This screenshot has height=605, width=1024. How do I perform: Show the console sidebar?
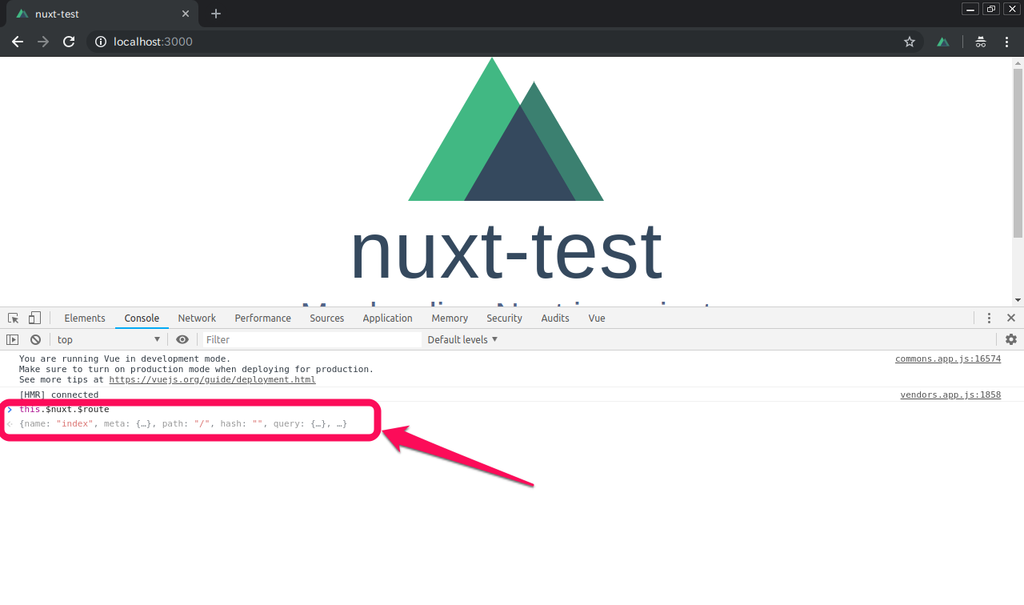12,340
